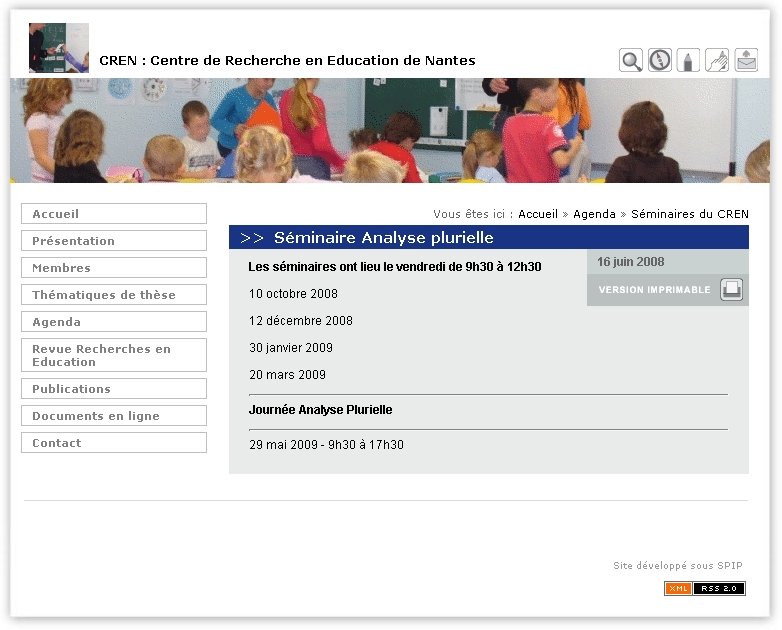782x630 pixels.
Task: Click the publication date 16 juin 2008
Action: [x=630, y=262]
